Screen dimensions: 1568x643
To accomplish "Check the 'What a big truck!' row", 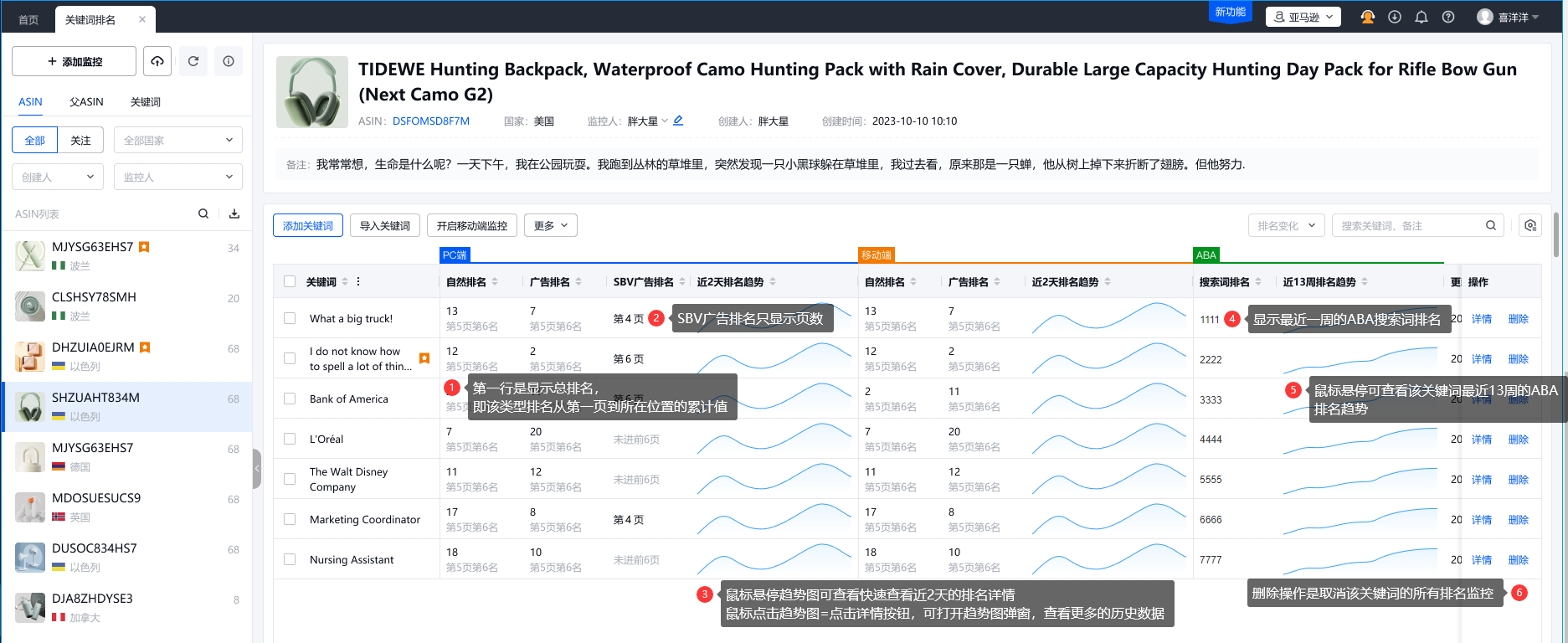I will coord(290,318).
